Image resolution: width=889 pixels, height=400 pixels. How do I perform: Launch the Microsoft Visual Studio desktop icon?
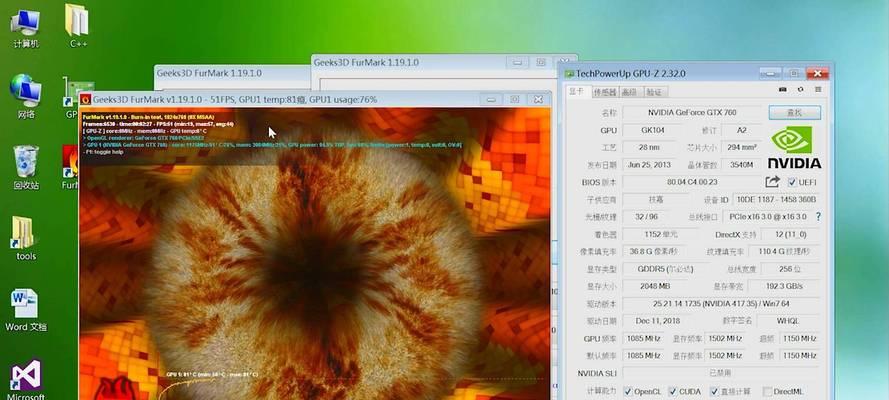tap(26, 380)
